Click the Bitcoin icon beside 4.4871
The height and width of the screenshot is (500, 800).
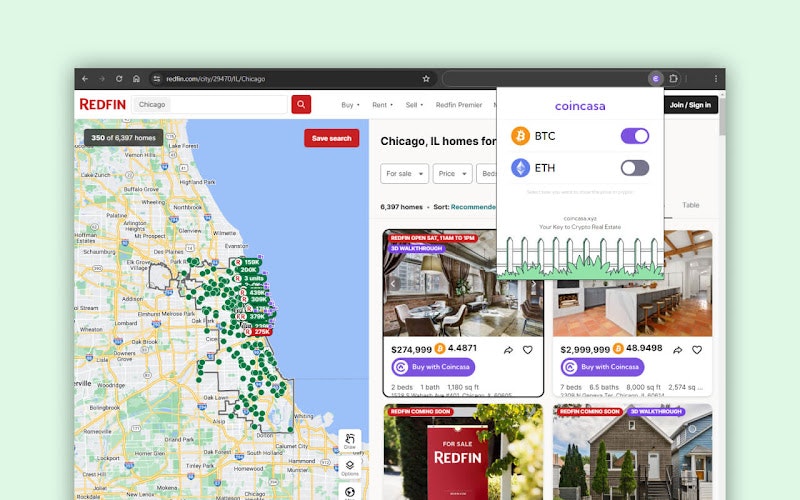[440, 348]
